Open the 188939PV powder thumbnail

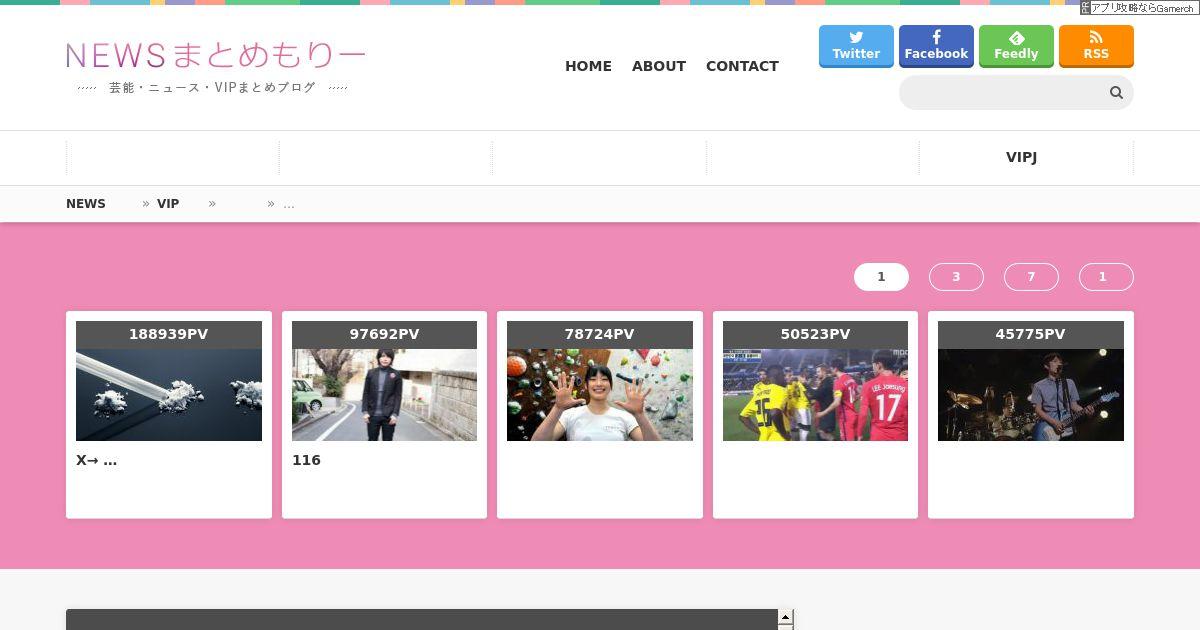point(169,395)
